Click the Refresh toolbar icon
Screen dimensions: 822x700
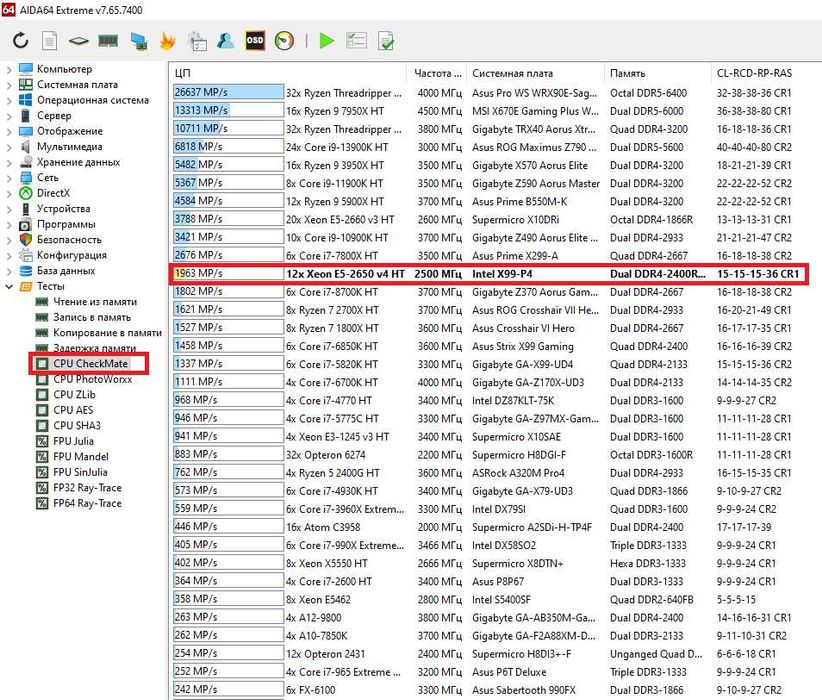20,40
